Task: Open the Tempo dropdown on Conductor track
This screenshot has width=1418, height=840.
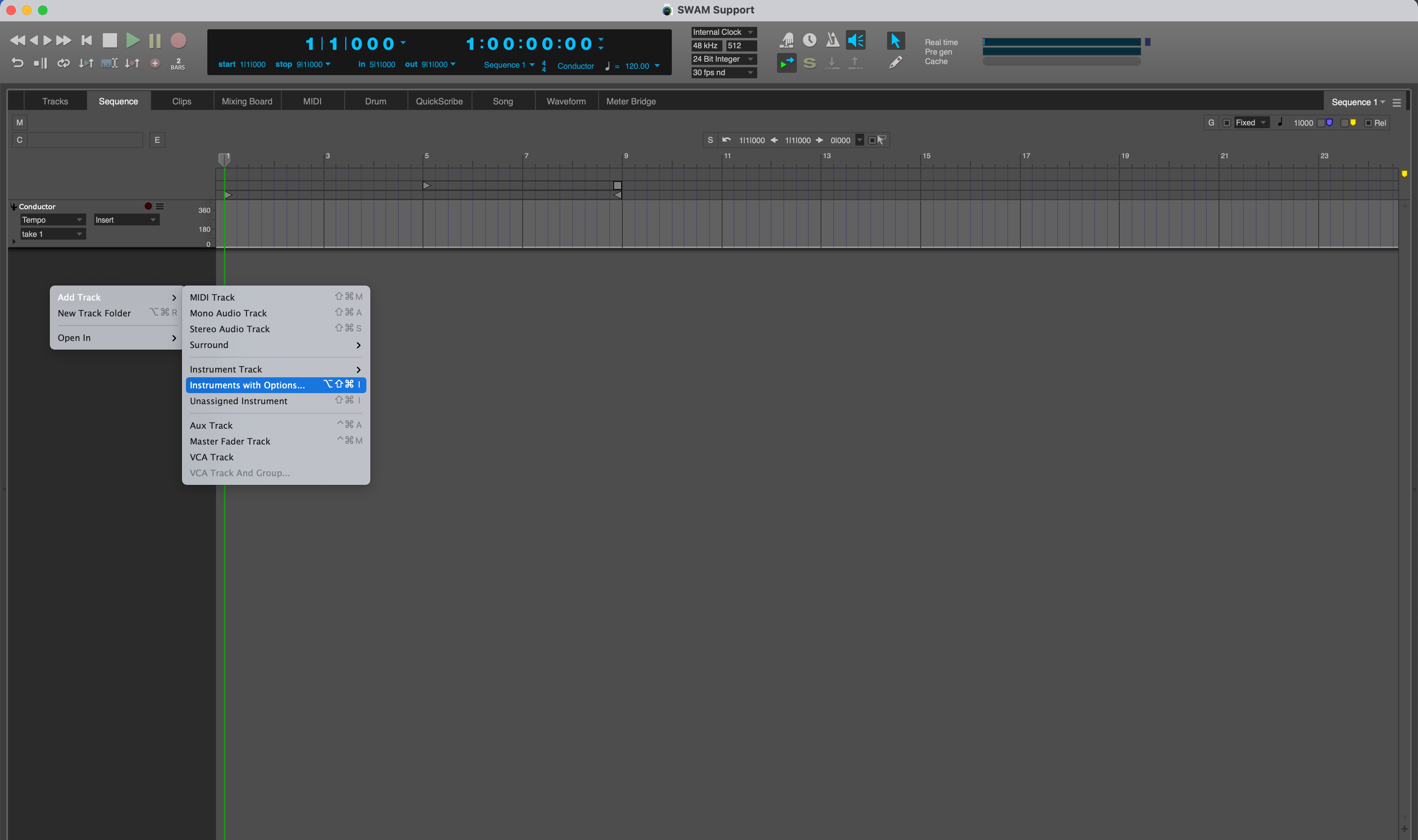Action: pos(53,219)
